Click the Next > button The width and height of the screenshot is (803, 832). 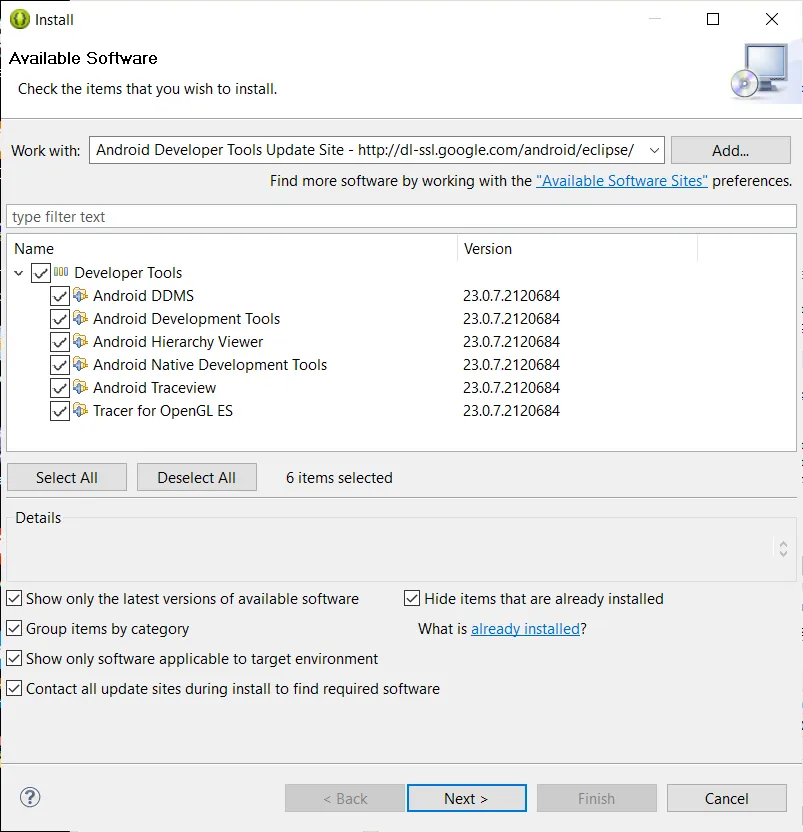click(x=467, y=798)
